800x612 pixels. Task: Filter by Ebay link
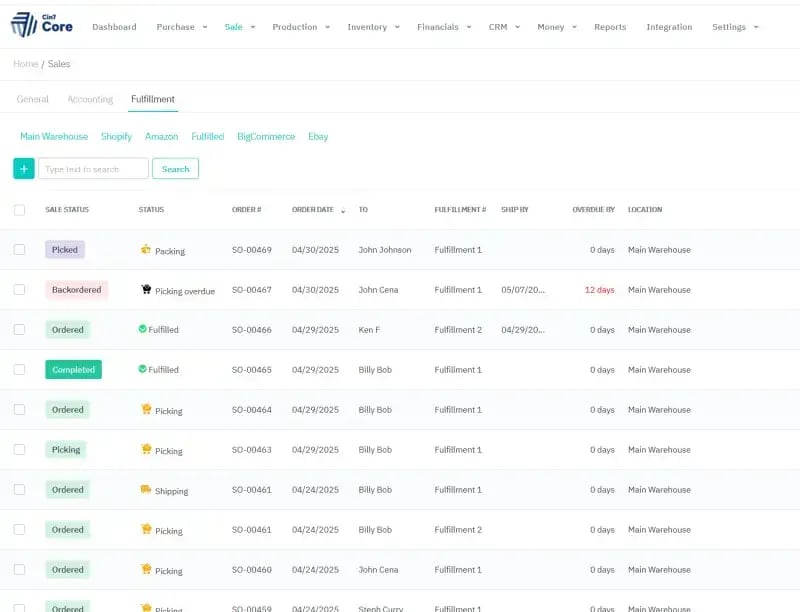coord(318,136)
